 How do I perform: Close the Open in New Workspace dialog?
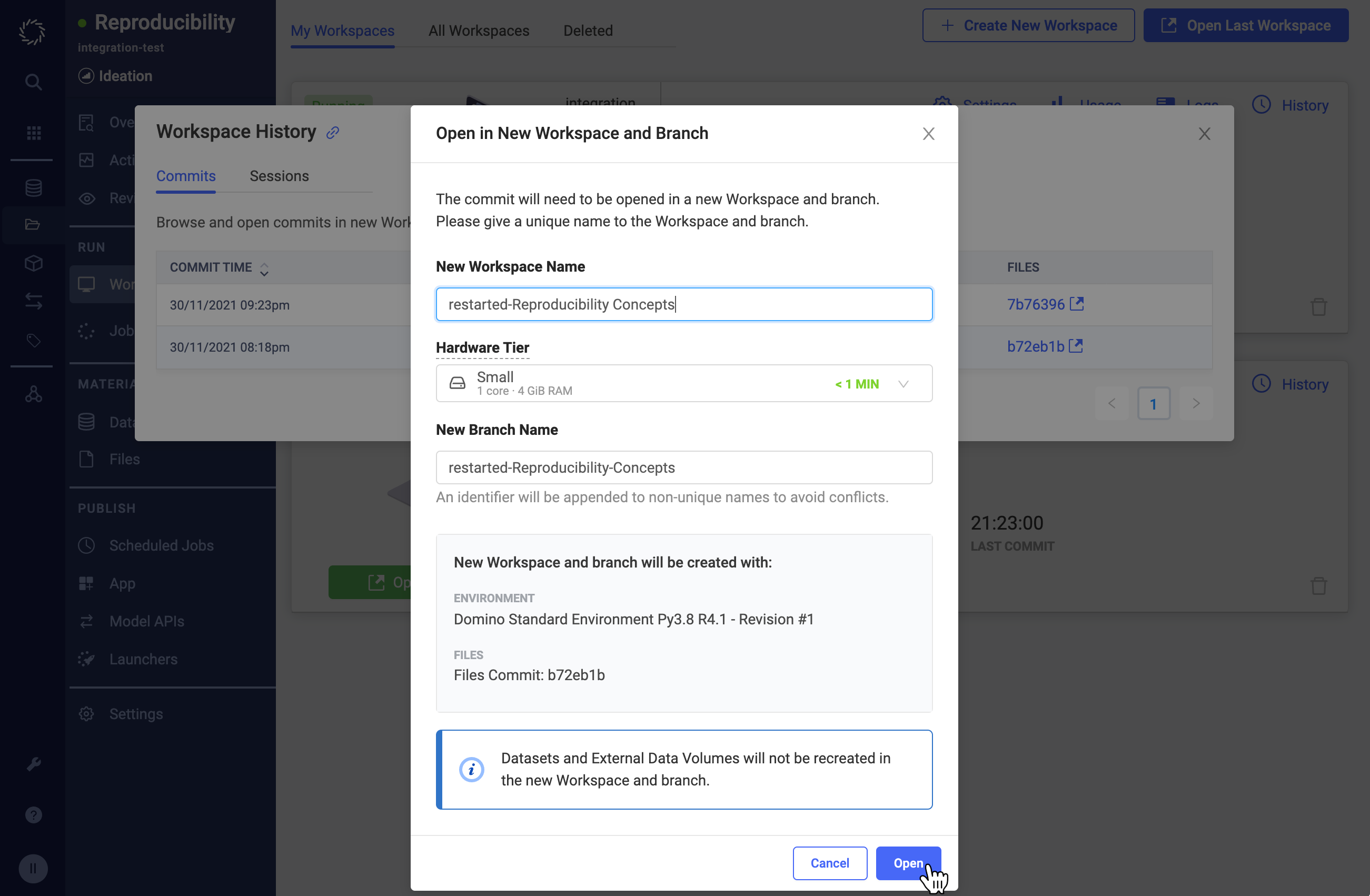(x=928, y=134)
